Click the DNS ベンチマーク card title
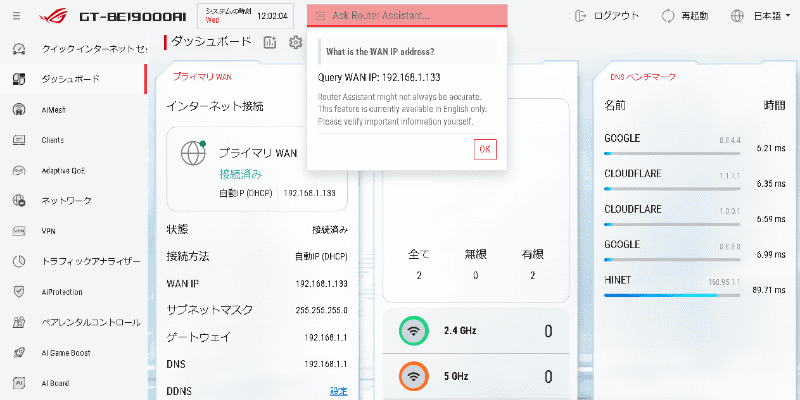 tap(643, 77)
